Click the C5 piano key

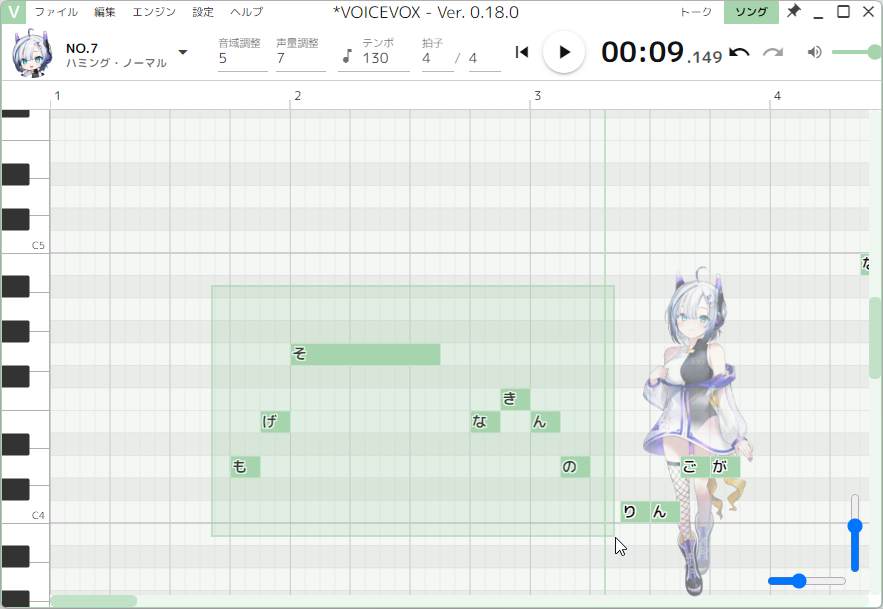pyautogui.click(x=25, y=243)
